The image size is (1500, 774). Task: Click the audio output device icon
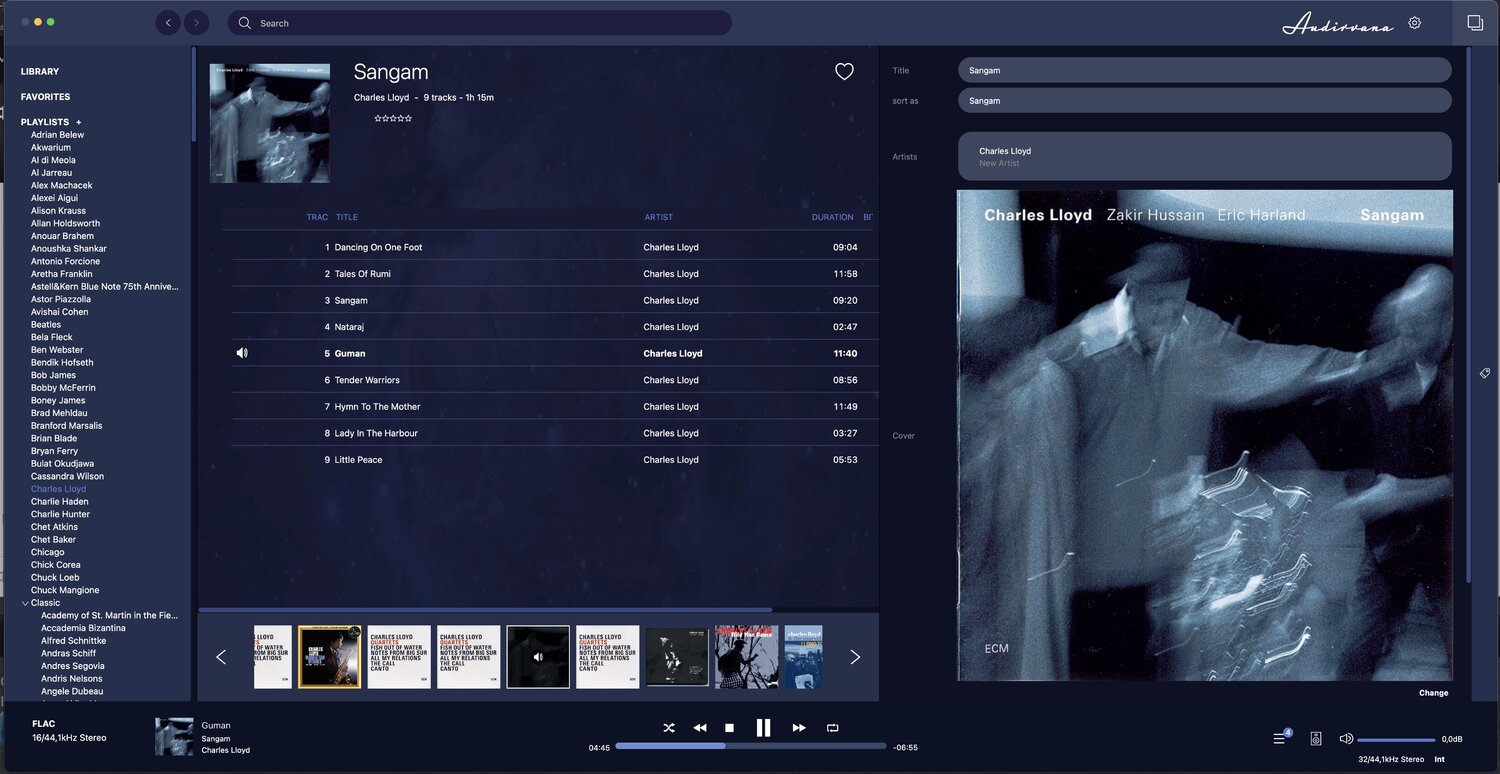(x=1316, y=738)
